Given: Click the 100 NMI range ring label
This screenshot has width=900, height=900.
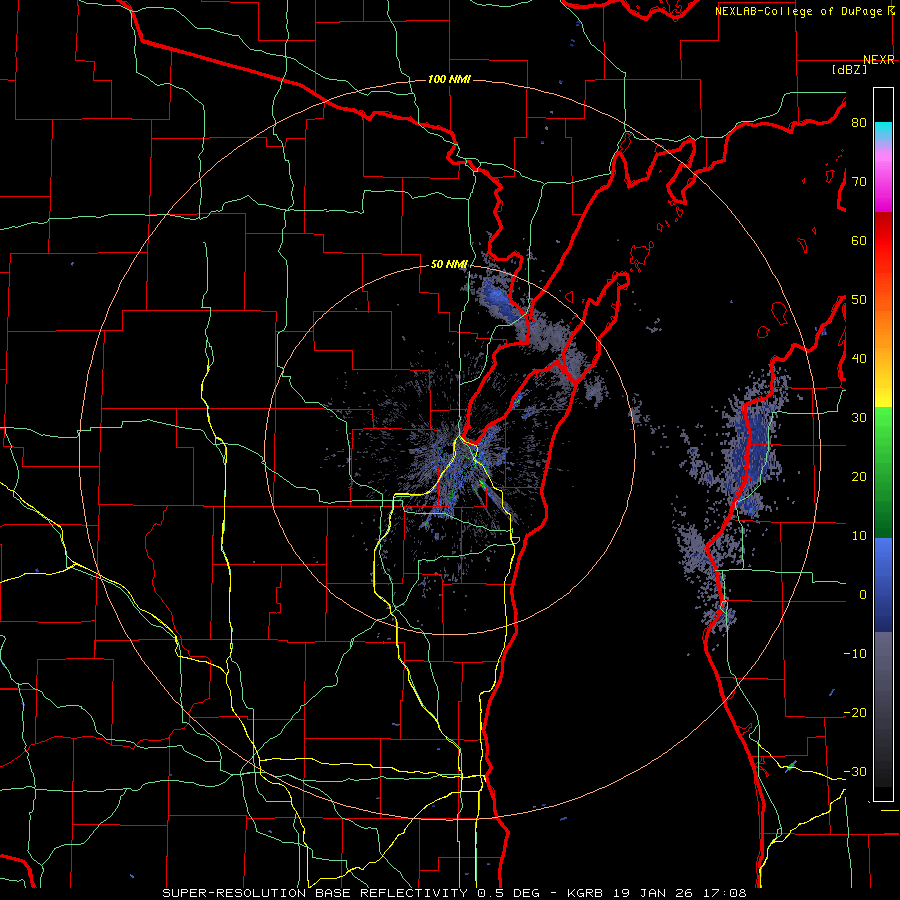Looking at the screenshot, I should (x=449, y=79).
